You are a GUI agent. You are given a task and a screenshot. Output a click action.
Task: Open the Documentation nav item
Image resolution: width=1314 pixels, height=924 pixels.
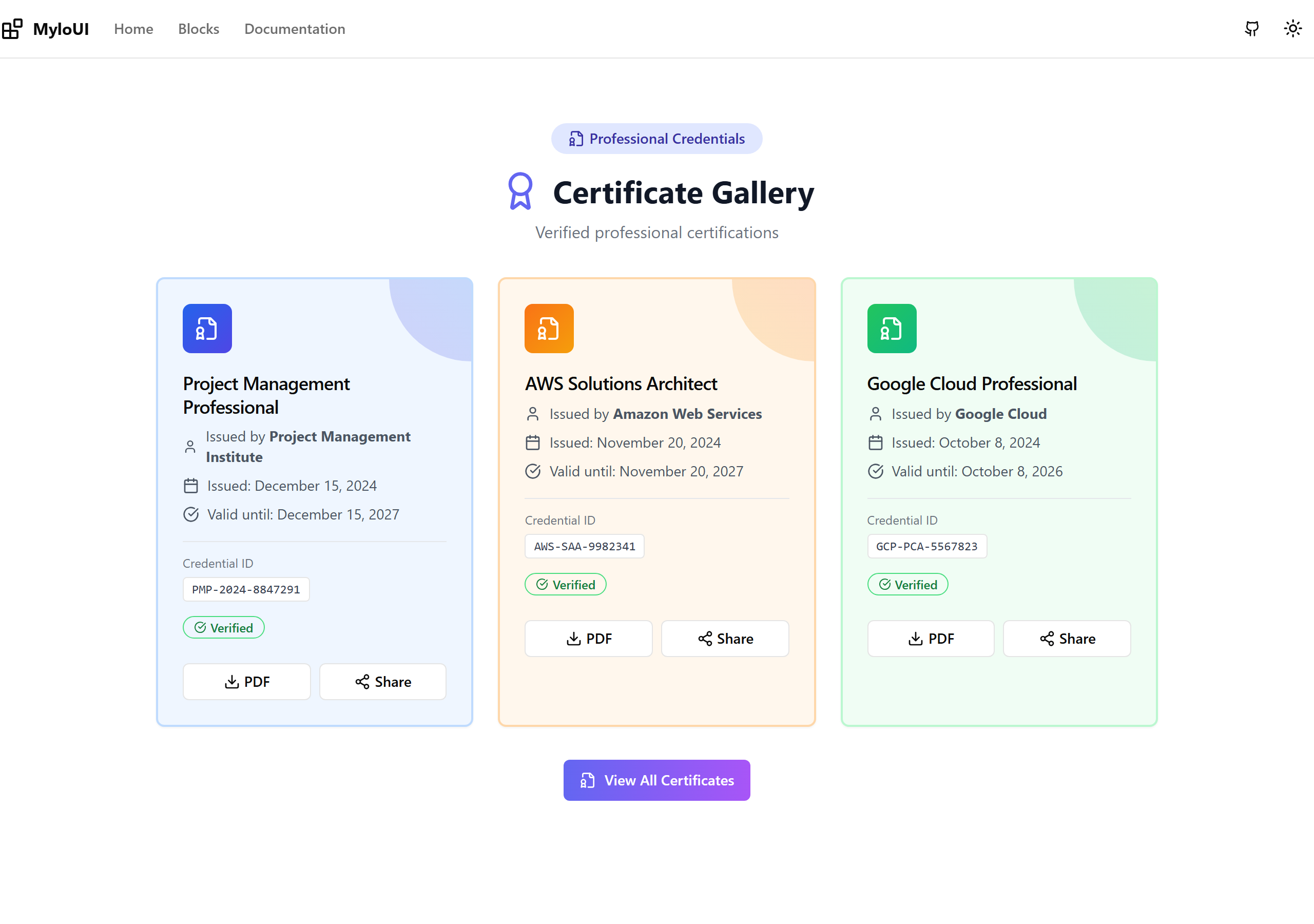pyautogui.click(x=295, y=29)
